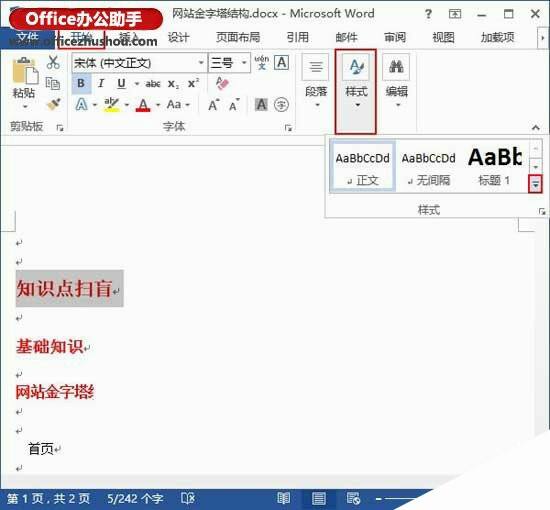Image resolution: width=550 pixels, height=510 pixels.
Task: Open text effects dropdown arrow
Action: click(x=95, y=105)
